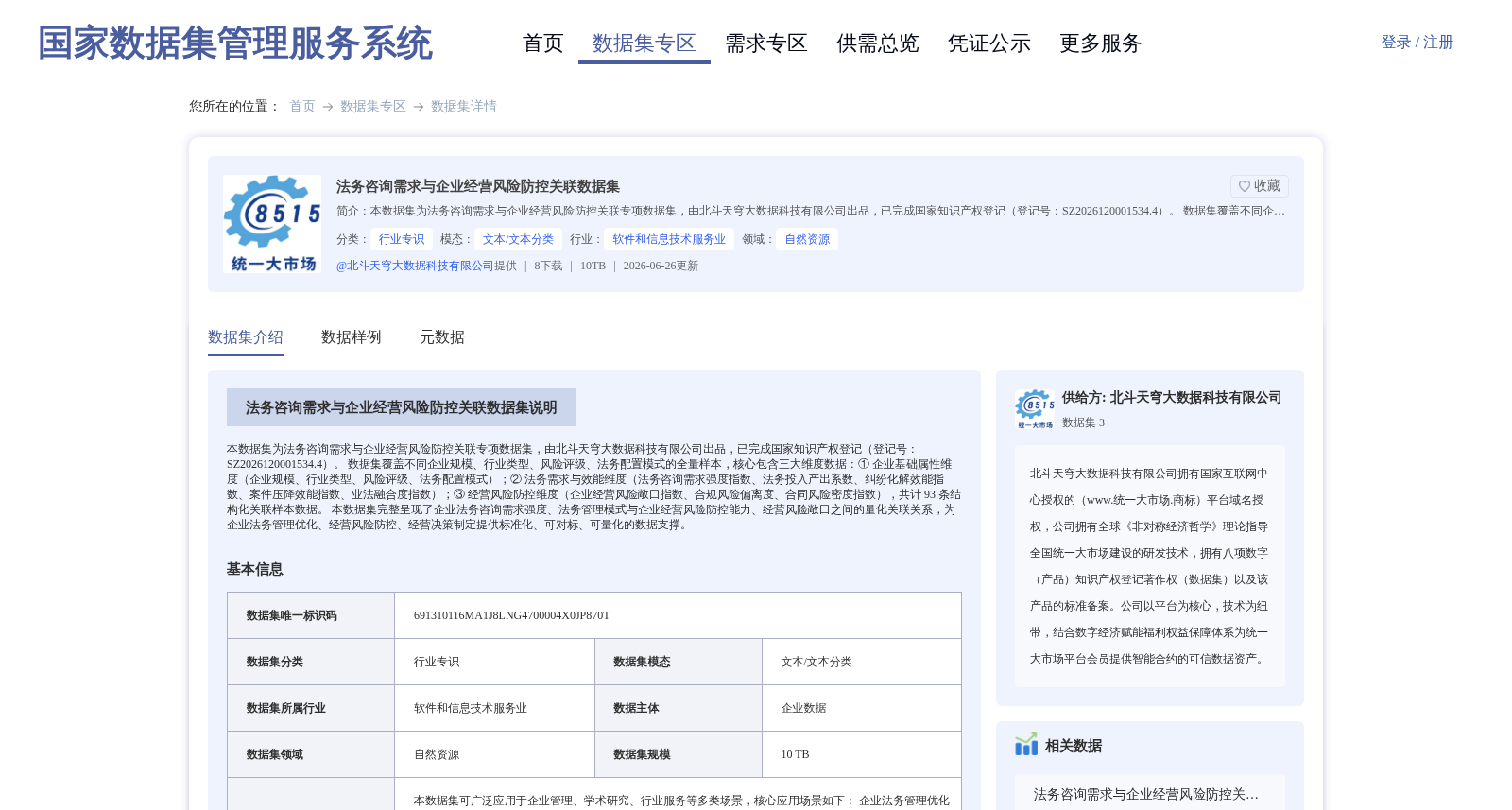1512x810 pixels.
Task: Click the dataset ID value 691310116MA1J8LNG4700004X0JP870T
Action: [x=512, y=616]
